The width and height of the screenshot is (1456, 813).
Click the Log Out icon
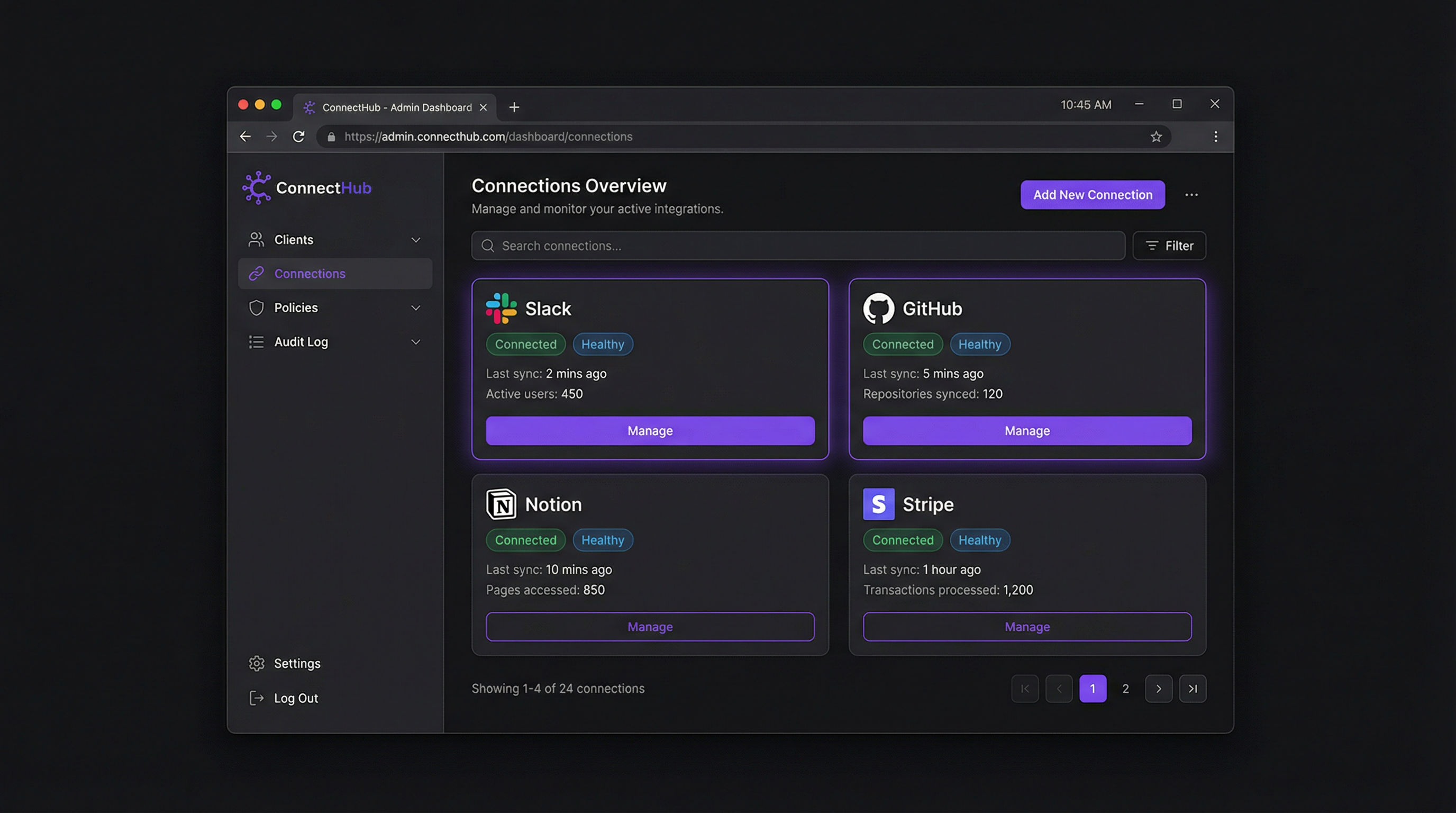256,698
